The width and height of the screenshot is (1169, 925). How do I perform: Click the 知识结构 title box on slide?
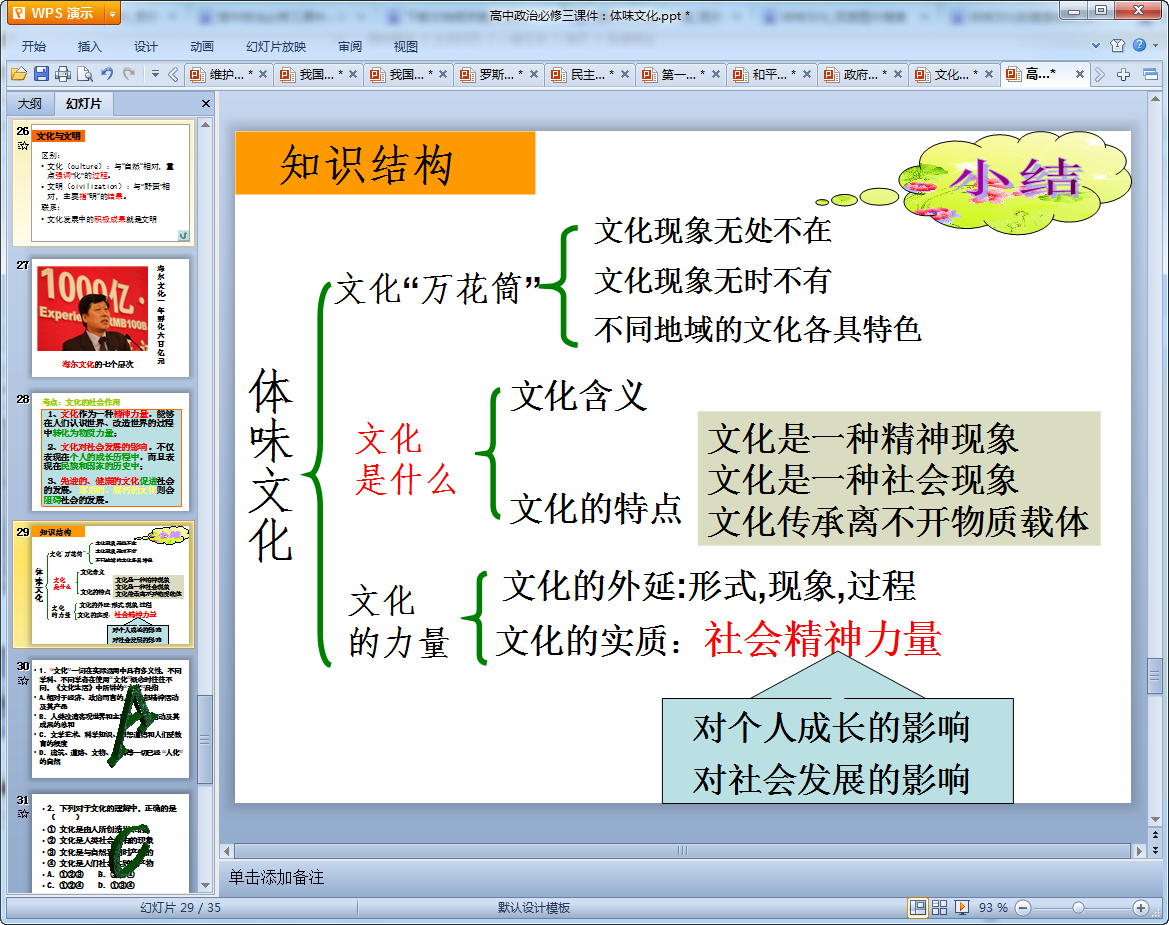(385, 163)
